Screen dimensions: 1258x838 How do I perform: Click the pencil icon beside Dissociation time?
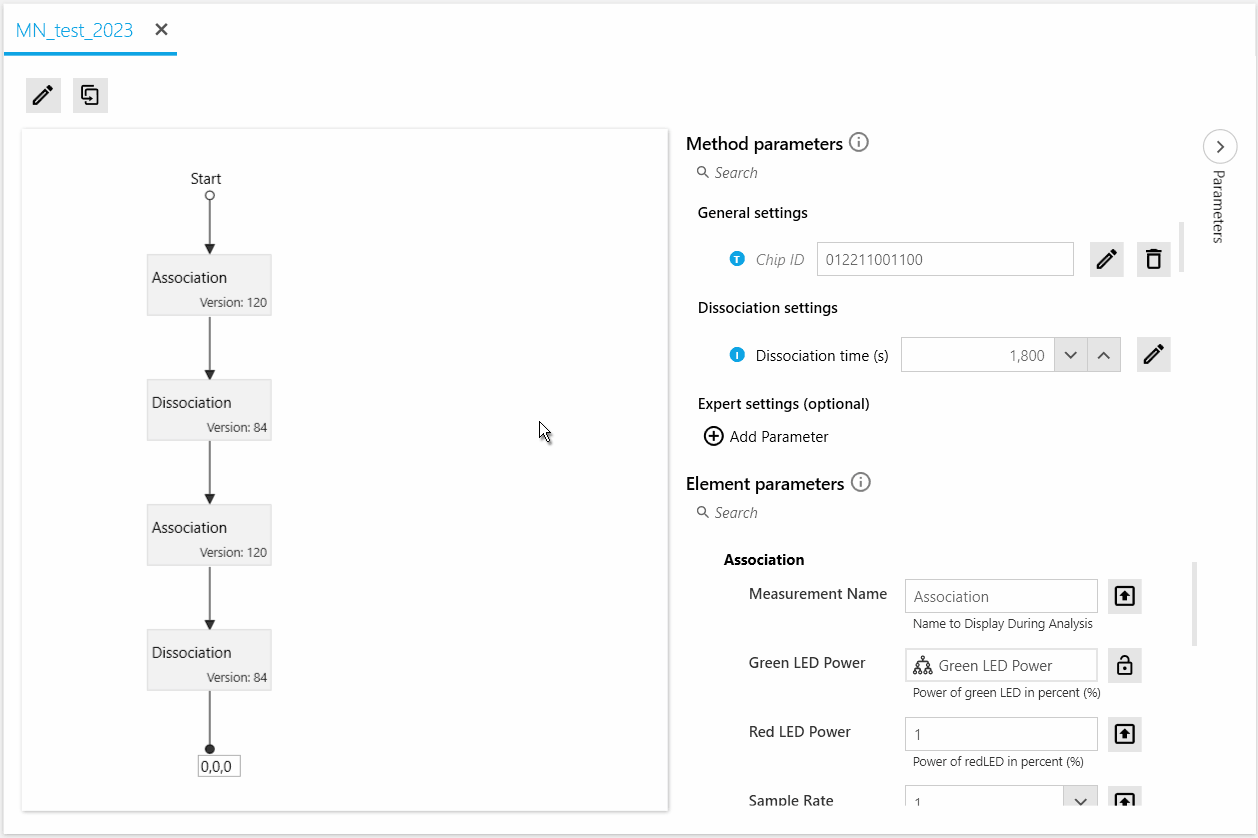(x=1153, y=354)
